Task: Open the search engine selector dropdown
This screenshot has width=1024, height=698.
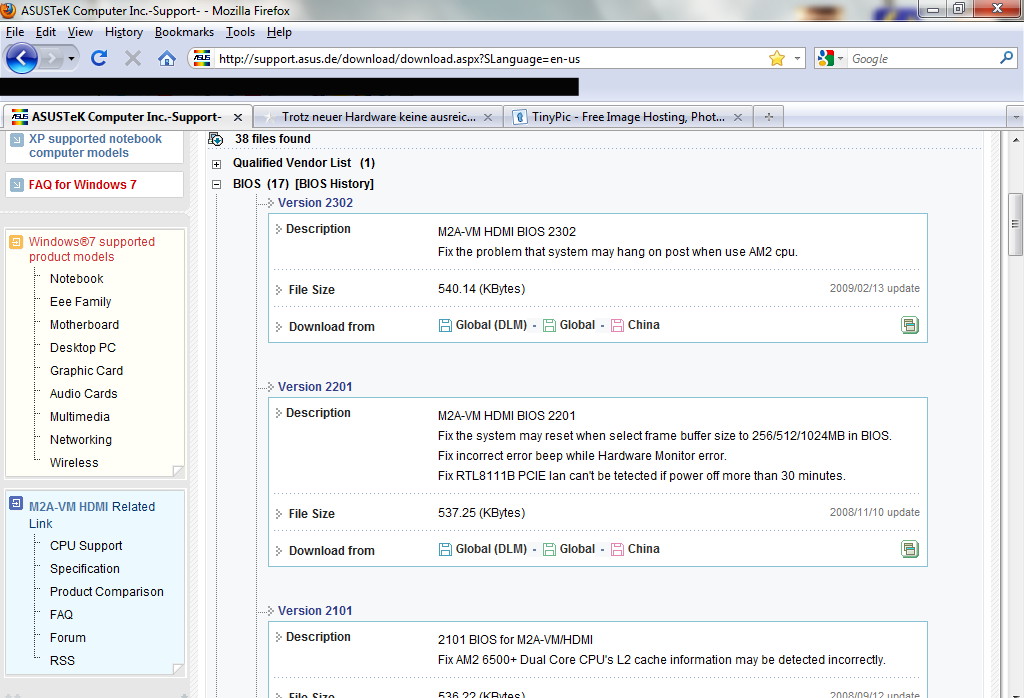Action: point(840,59)
